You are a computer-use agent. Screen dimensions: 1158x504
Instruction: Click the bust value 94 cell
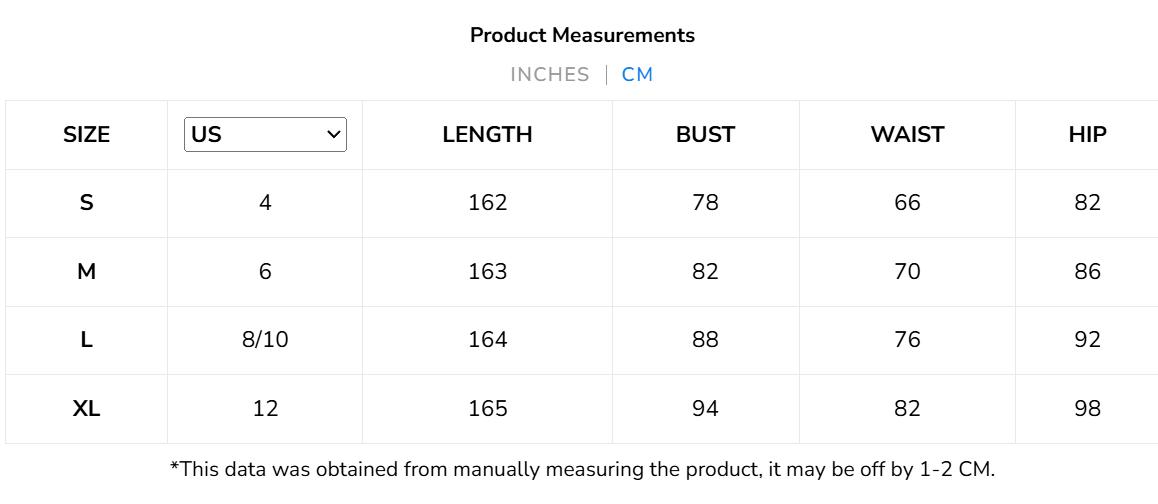click(705, 409)
